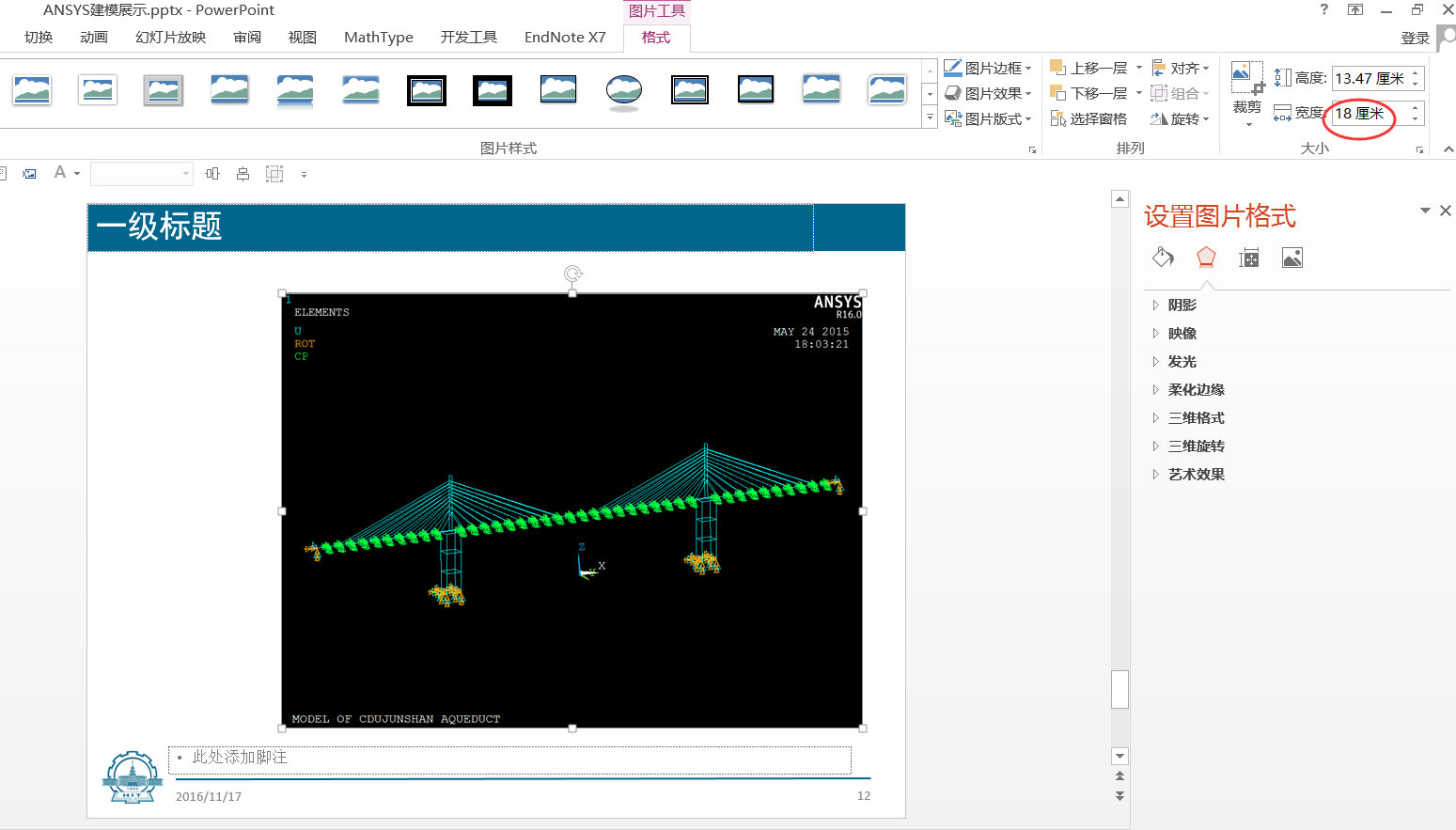
Task: Expand the 三维格式 (3-D format) section
Action: pyautogui.click(x=1188, y=417)
